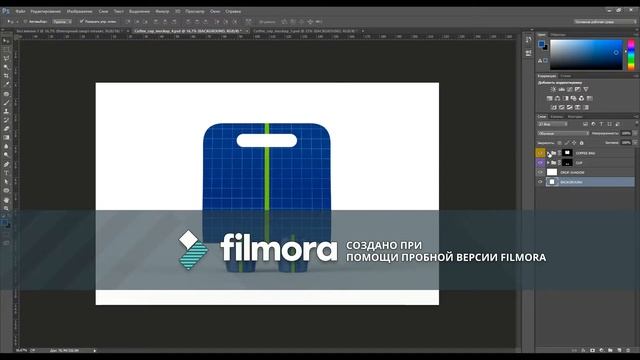Screen dimensions: 640x360
Task: Select the Magic Wand tool
Action: (x=6, y=67)
